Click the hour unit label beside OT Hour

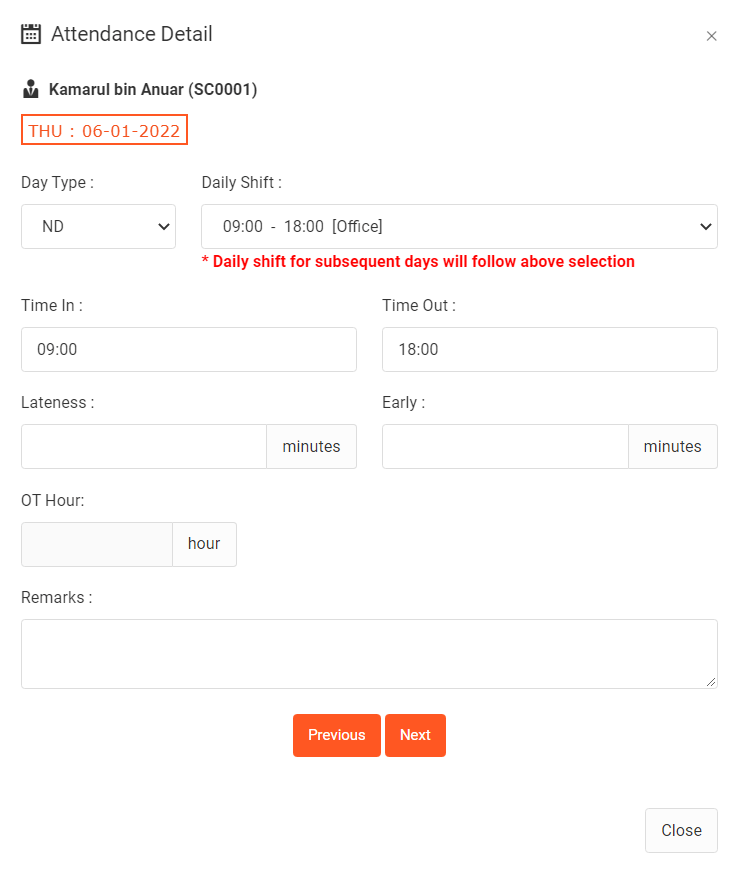pos(205,544)
